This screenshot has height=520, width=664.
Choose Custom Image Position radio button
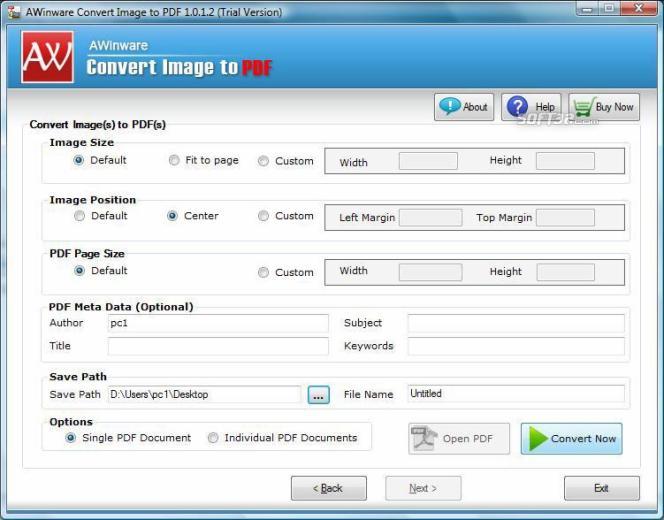(263, 216)
